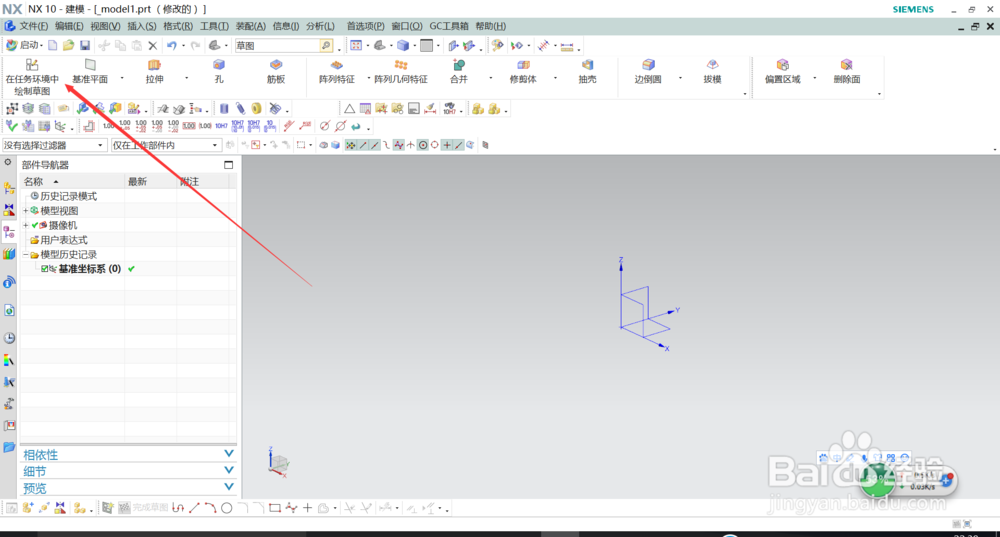The width and height of the screenshot is (1000, 537).
Task: Collapse the 模型历史记录 tree node
Action: coord(26,254)
